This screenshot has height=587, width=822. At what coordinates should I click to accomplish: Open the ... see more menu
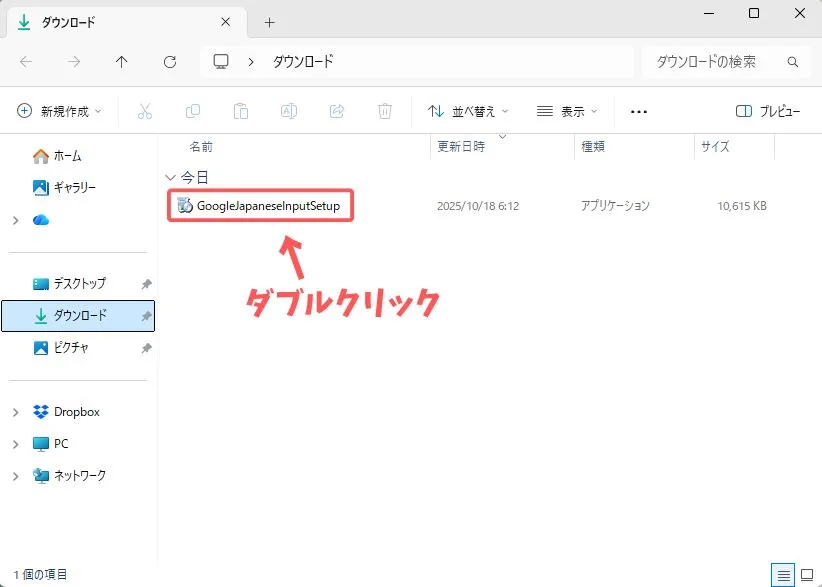coord(638,111)
